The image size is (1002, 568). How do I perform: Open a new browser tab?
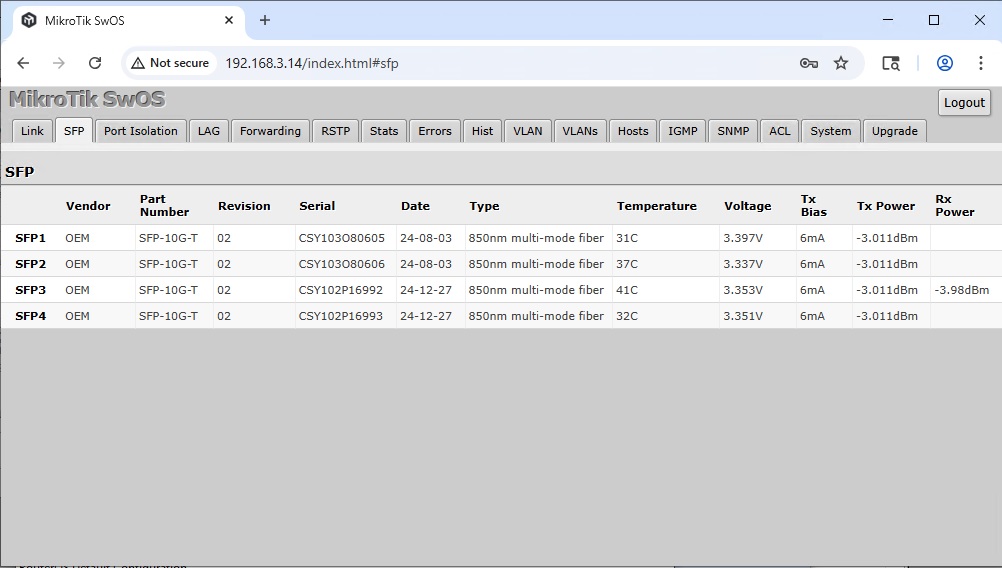point(265,20)
